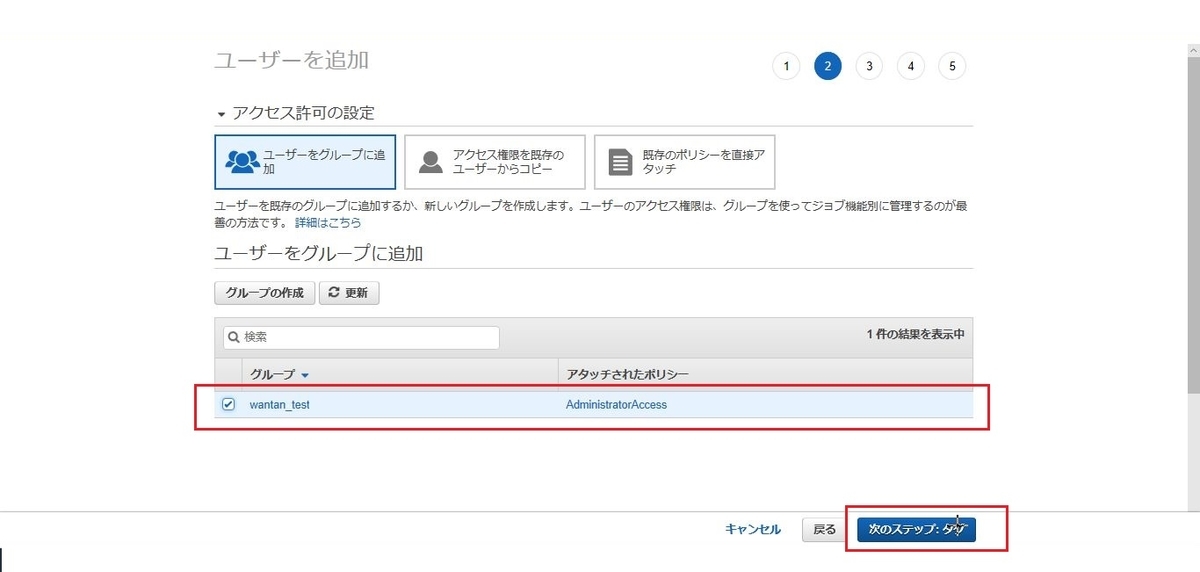Jump to wizard step 4

(x=911, y=66)
